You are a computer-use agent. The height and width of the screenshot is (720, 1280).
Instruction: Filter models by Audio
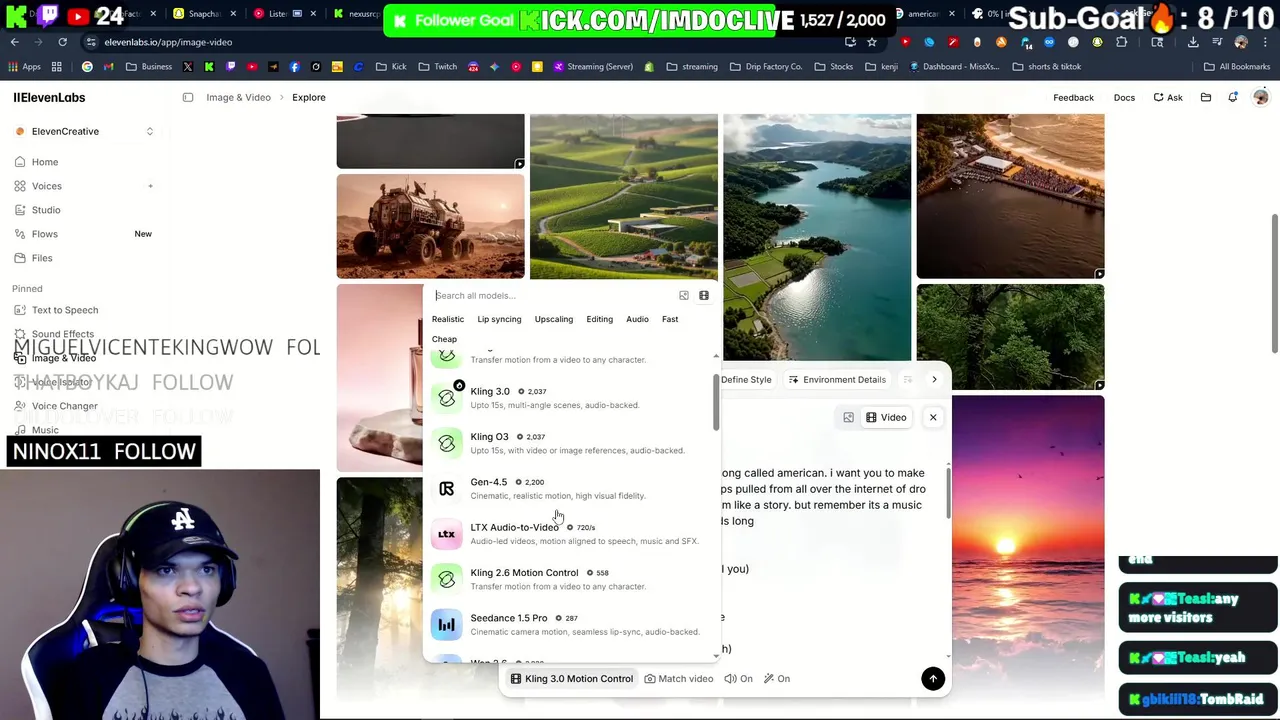coord(637,319)
